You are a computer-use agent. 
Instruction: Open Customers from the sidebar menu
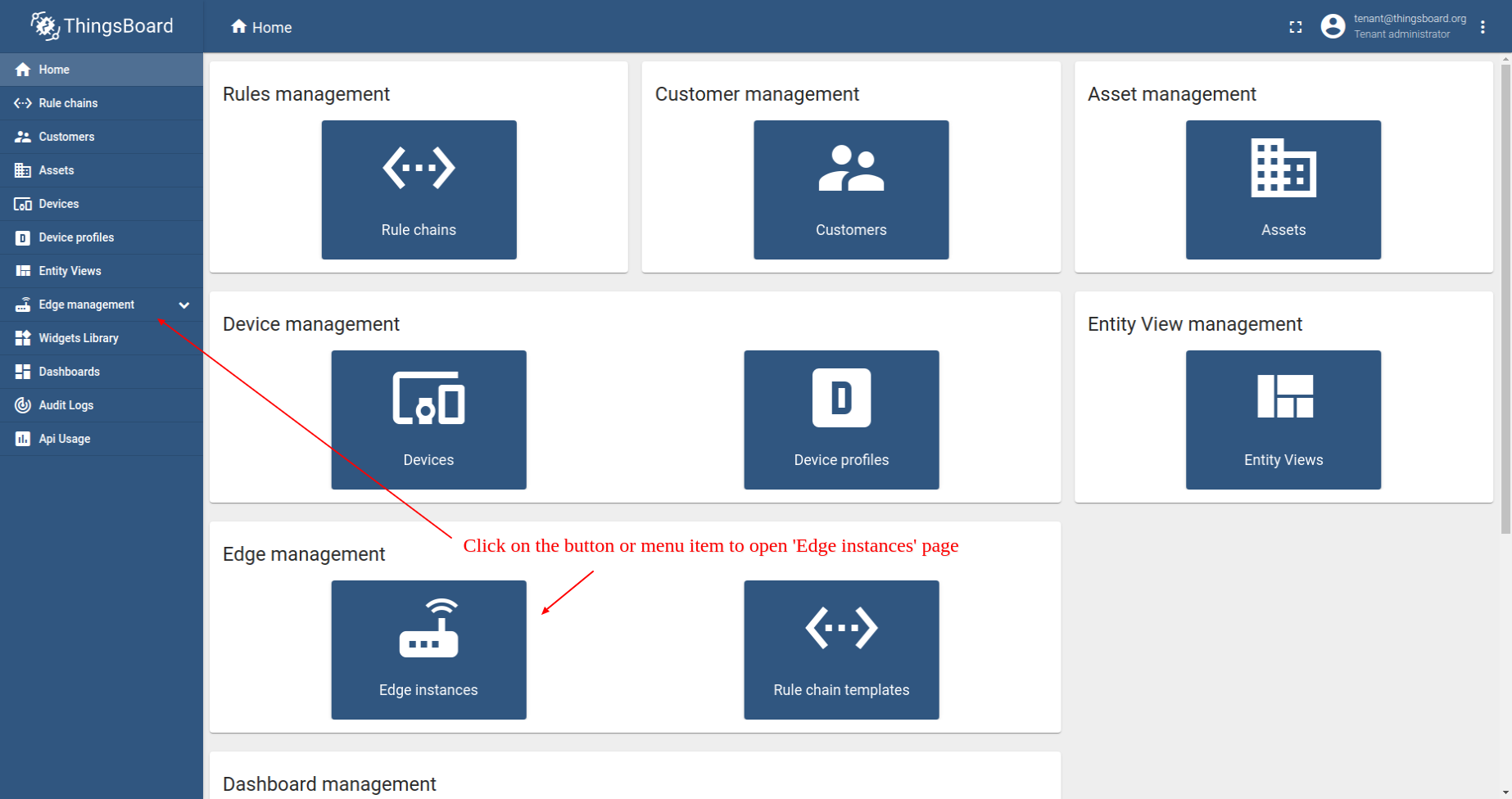point(102,137)
